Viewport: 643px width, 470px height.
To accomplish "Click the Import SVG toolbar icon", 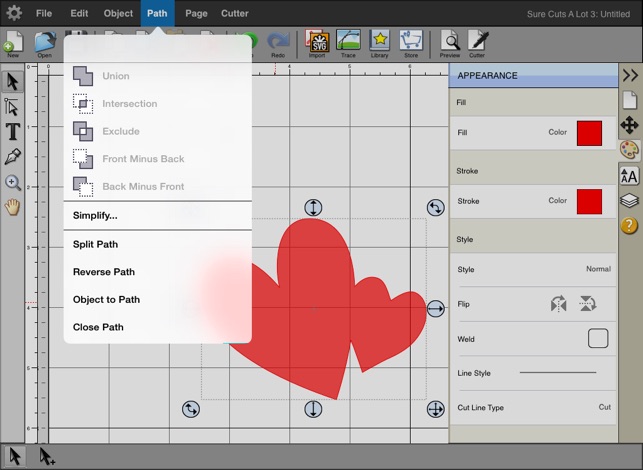I will point(316,42).
